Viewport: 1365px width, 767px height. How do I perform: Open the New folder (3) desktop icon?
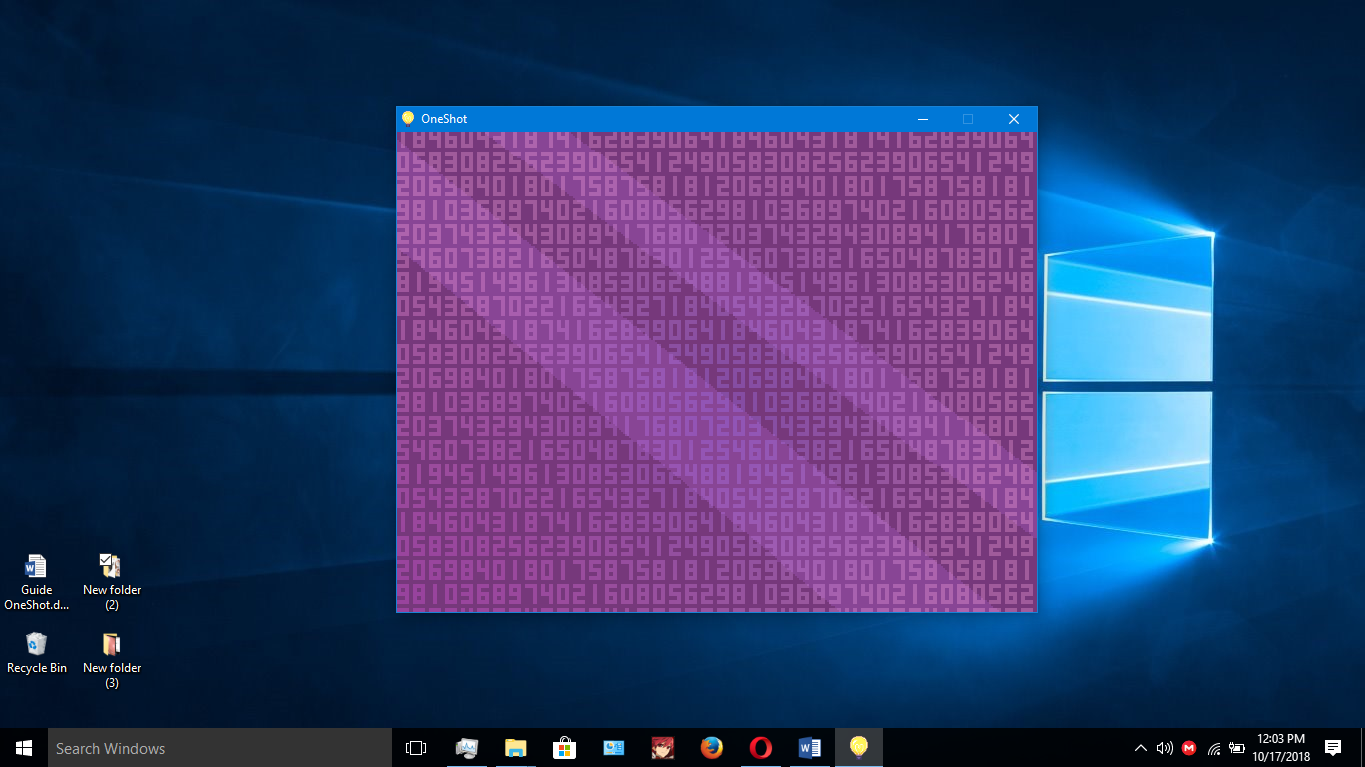pyautogui.click(x=111, y=659)
